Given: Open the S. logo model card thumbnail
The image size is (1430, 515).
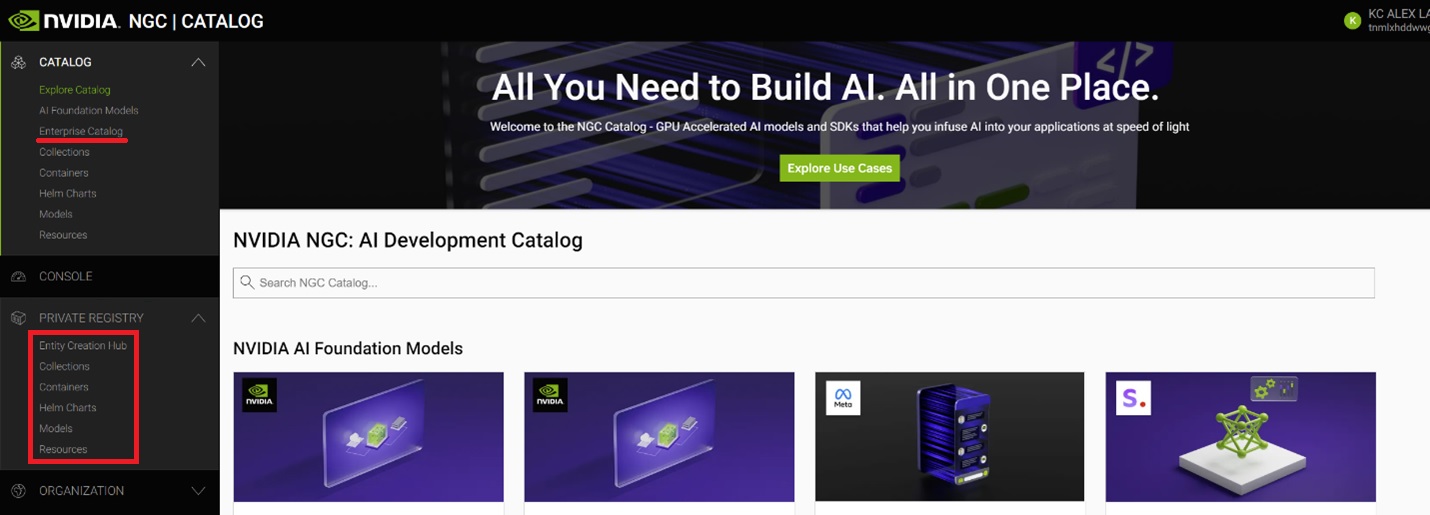Looking at the screenshot, I should pos(1241,437).
